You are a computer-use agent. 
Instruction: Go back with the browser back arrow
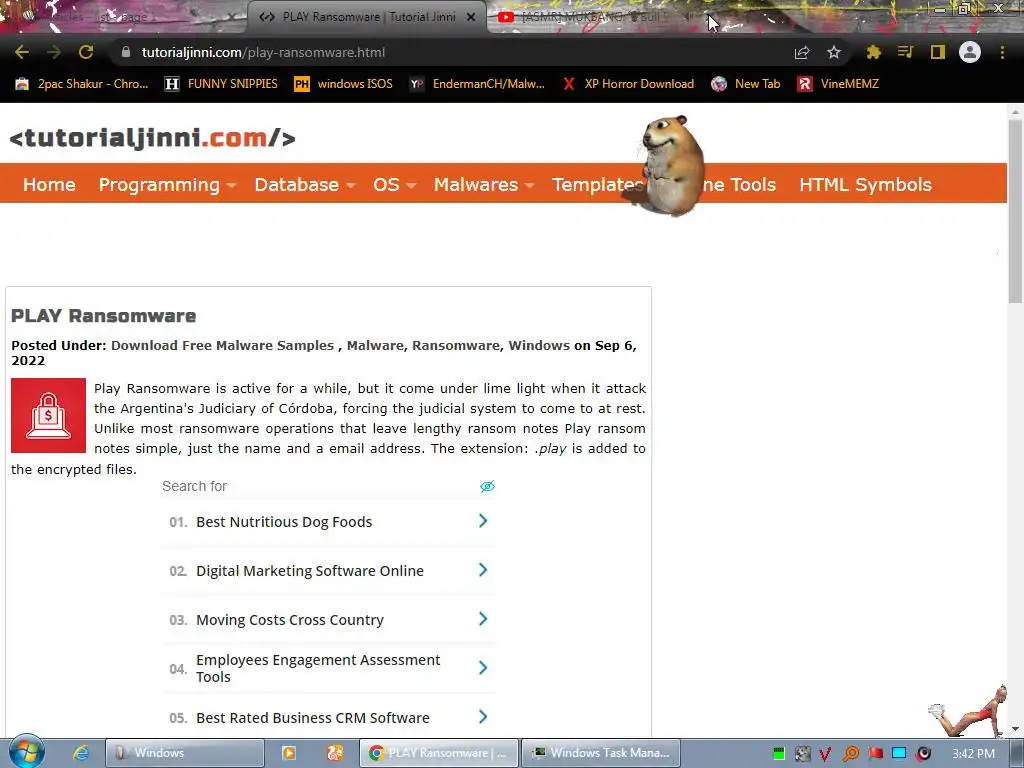click(22, 52)
